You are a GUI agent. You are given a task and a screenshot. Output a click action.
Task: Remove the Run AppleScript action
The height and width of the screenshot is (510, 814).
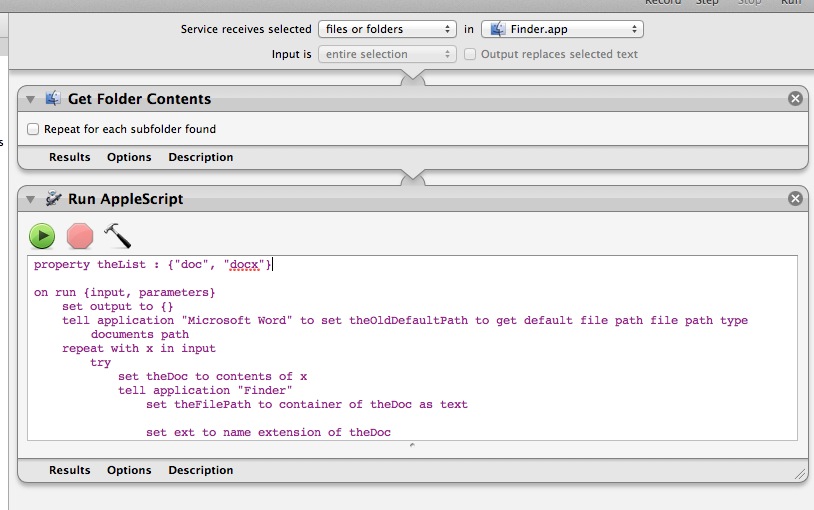click(795, 198)
